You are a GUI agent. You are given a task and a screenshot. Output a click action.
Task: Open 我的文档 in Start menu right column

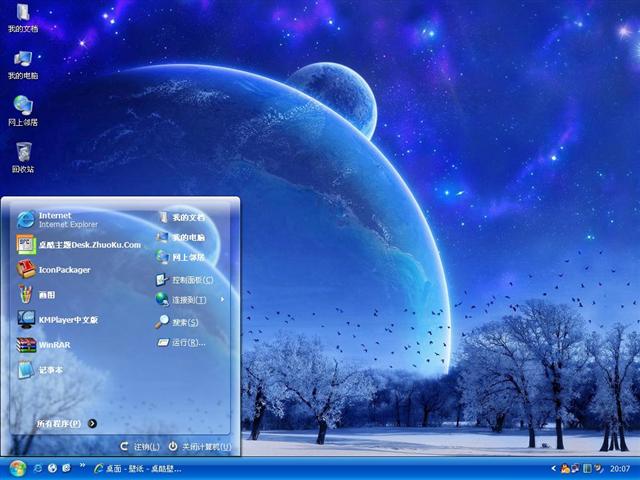point(181,218)
